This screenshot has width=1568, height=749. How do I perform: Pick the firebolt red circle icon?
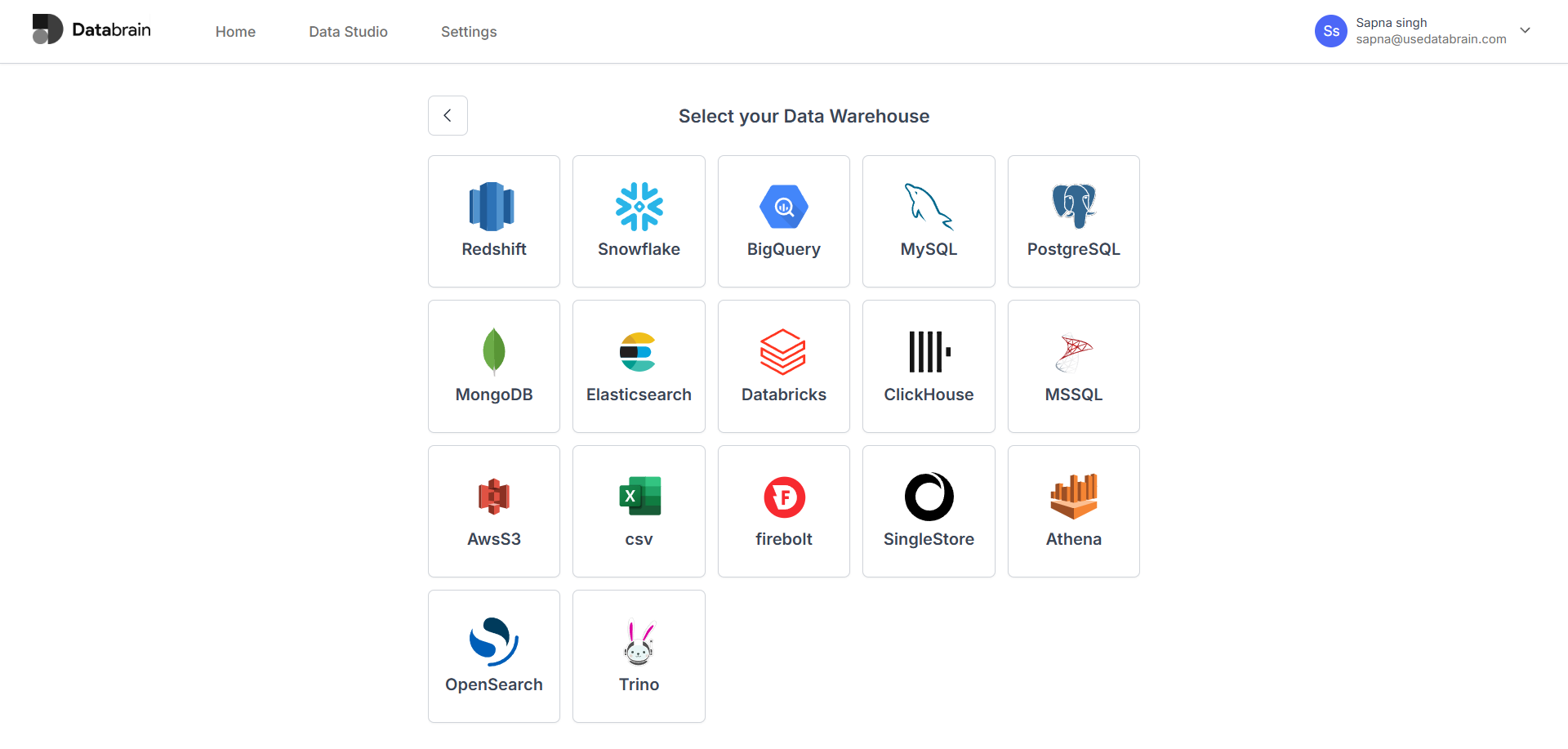[x=783, y=497]
